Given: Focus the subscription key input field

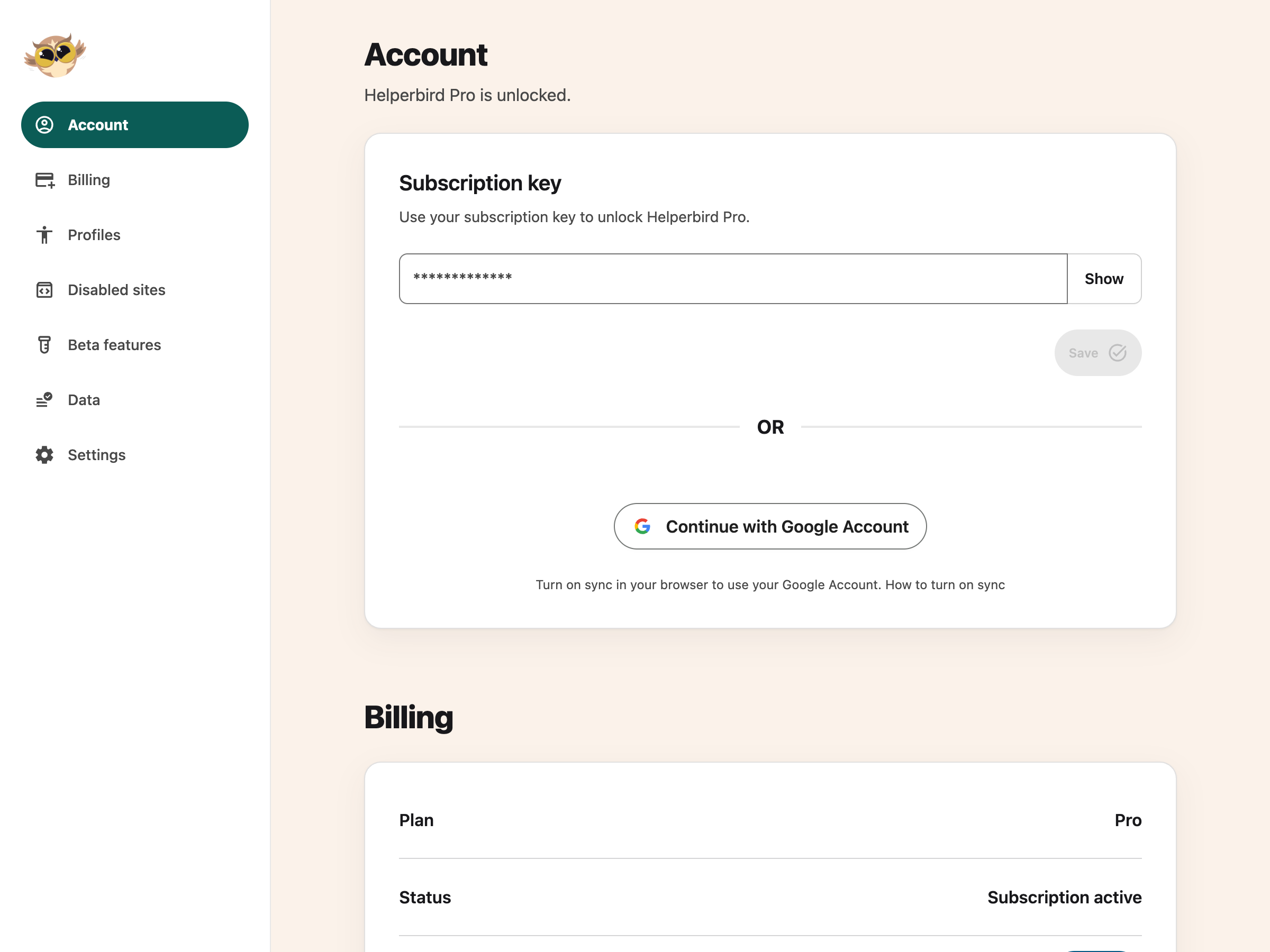Looking at the screenshot, I should point(733,279).
